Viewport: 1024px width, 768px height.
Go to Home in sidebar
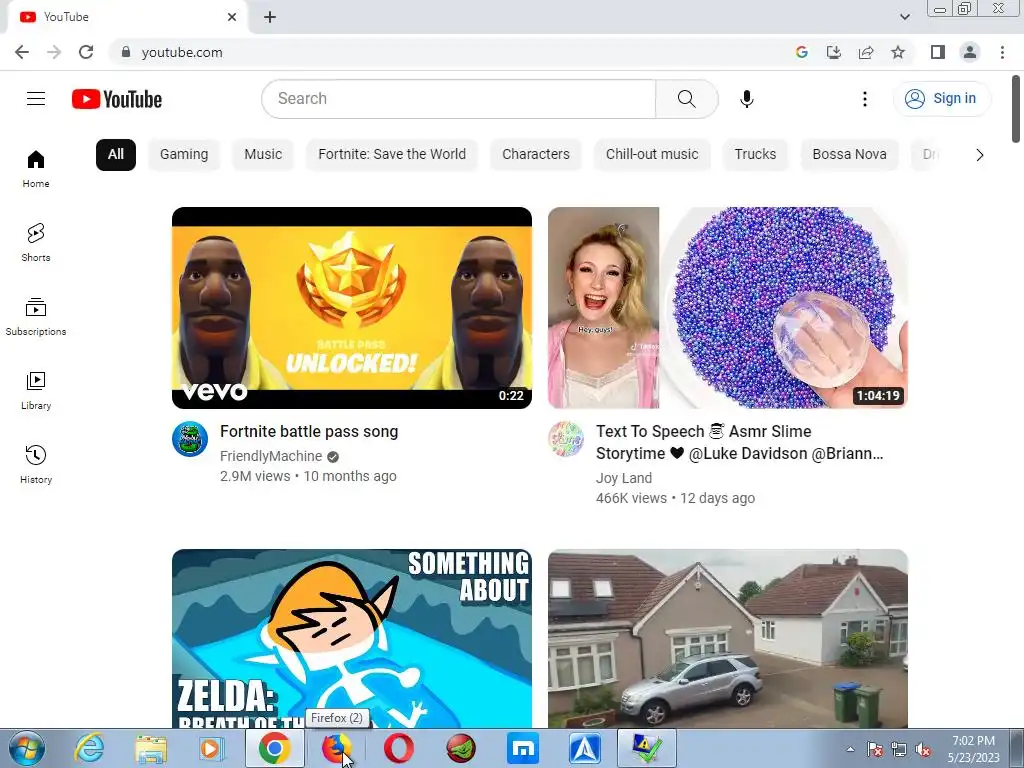tap(36, 168)
